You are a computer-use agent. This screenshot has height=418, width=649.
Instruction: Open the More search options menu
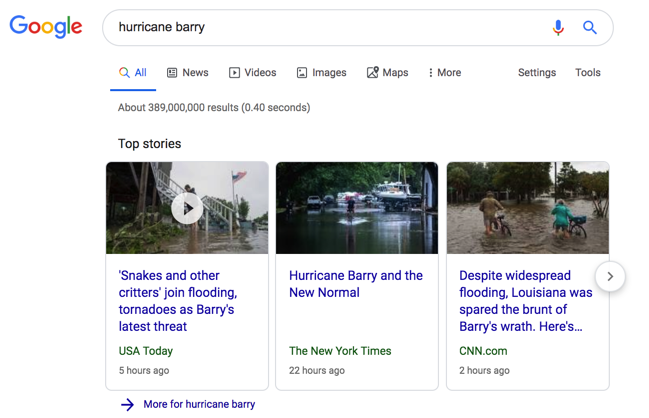coord(445,73)
